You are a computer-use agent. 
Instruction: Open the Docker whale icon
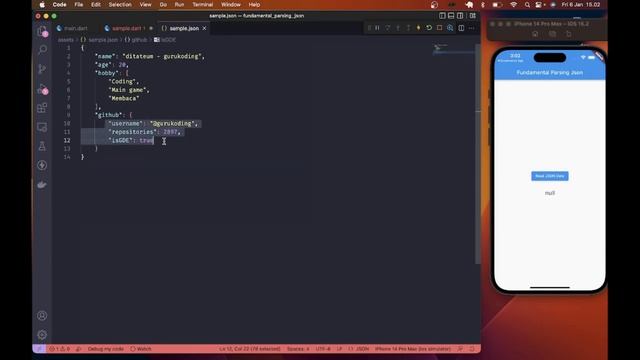(42, 184)
